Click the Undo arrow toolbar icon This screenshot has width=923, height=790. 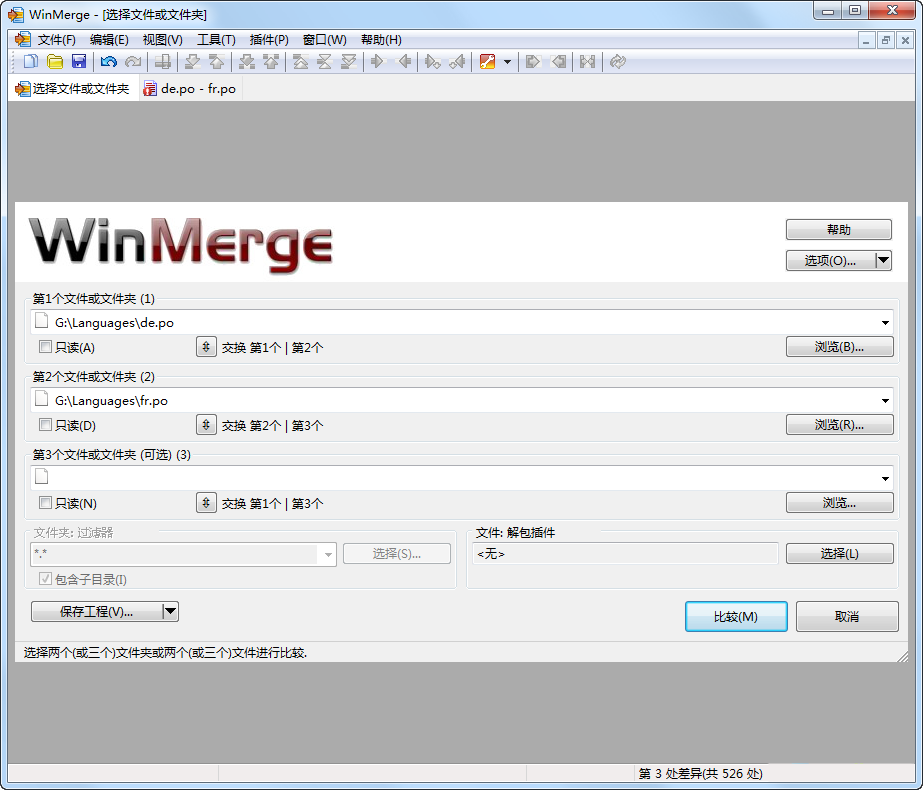click(x=108, y=62)
